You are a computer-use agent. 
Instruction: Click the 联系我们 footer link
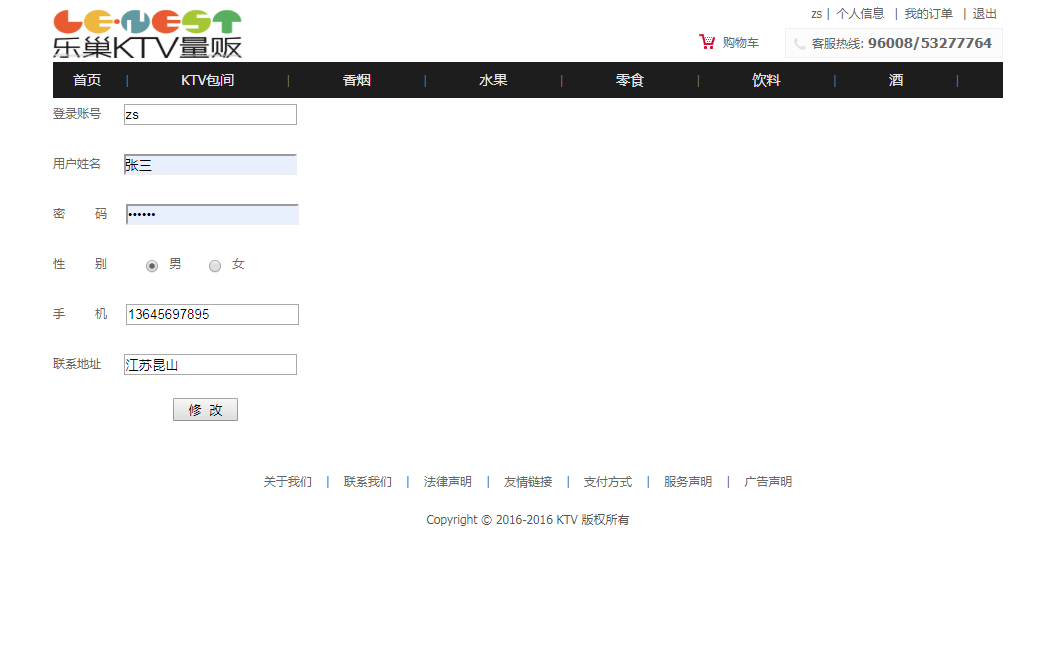pos(368,482)
